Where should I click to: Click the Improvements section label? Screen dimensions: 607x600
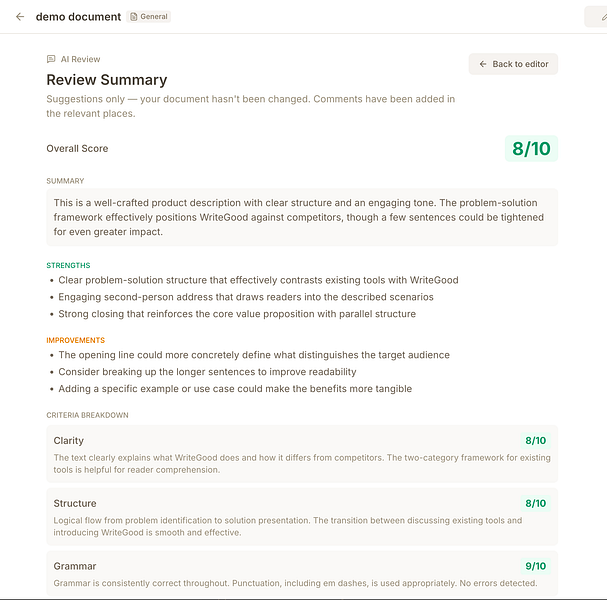(75, 341)
